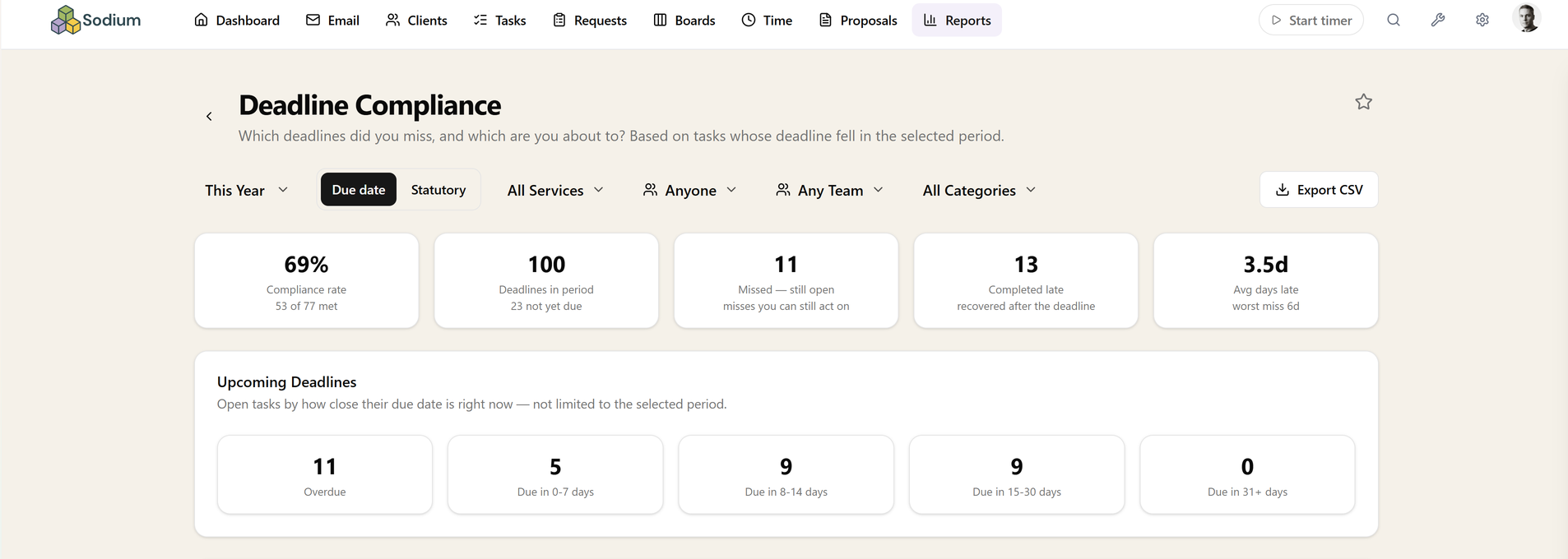This screenshot has height=559, width=1568.
Task: Click the Export CSV button
Action: [1319, 190]
